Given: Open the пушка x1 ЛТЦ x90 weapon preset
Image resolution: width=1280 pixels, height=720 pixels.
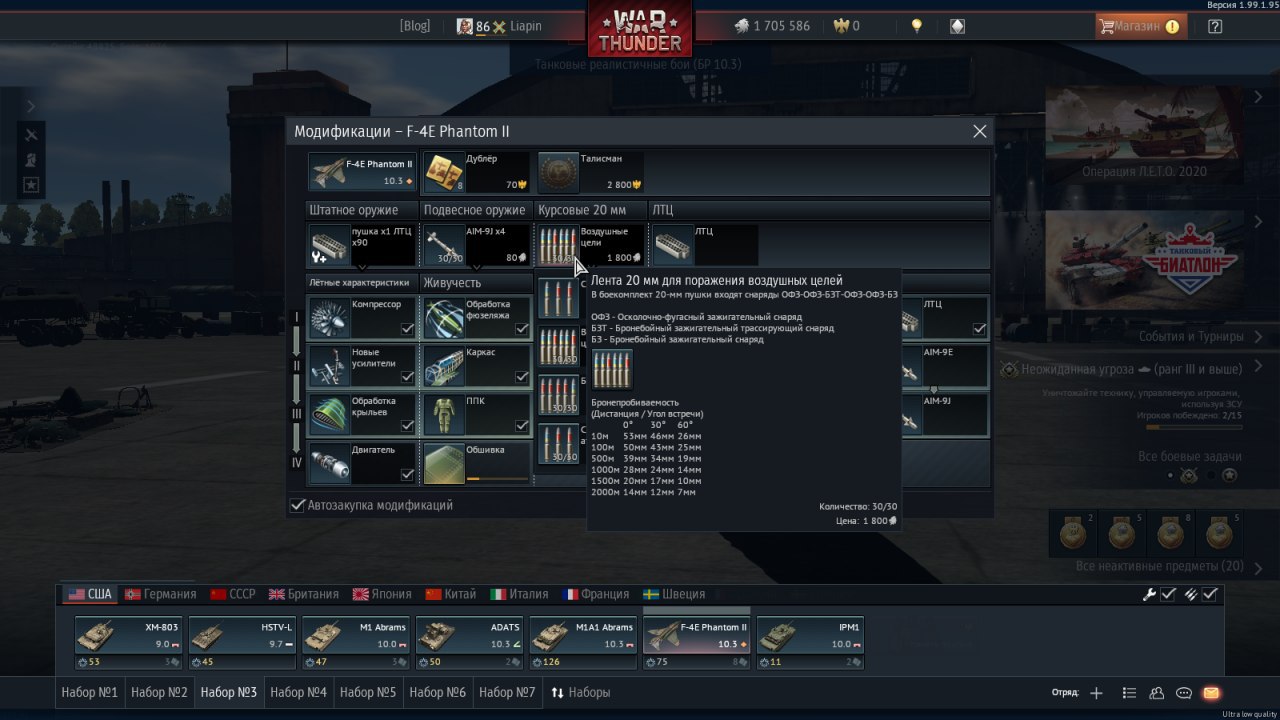Looking at the screenshot, I should 362,245.
